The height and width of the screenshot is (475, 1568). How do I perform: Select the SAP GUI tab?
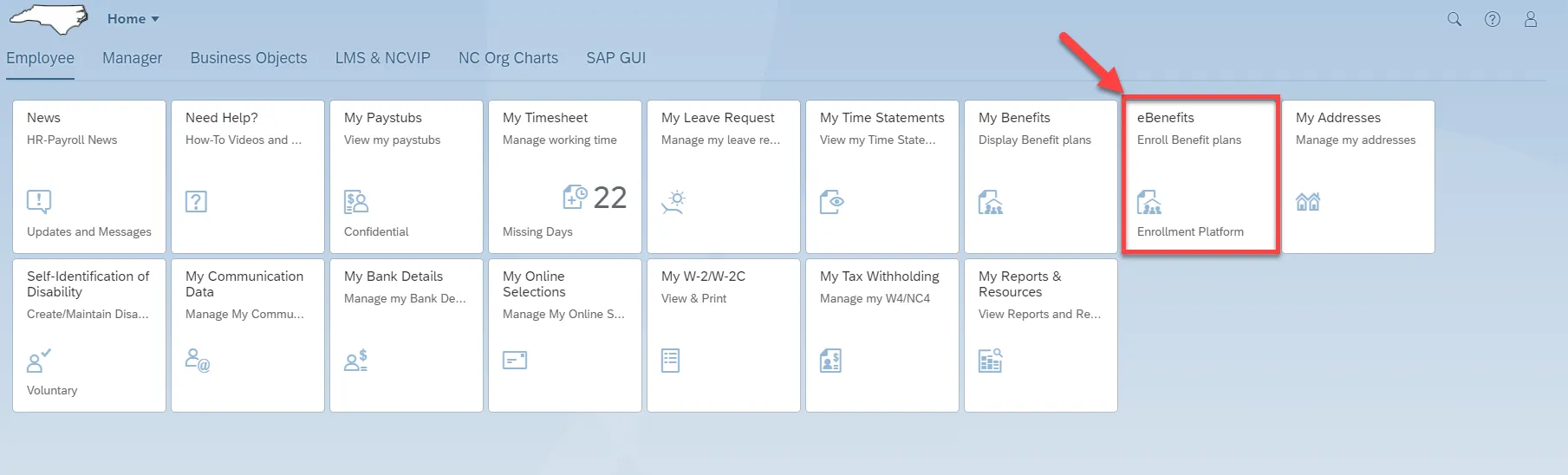(x=615, y=58)
